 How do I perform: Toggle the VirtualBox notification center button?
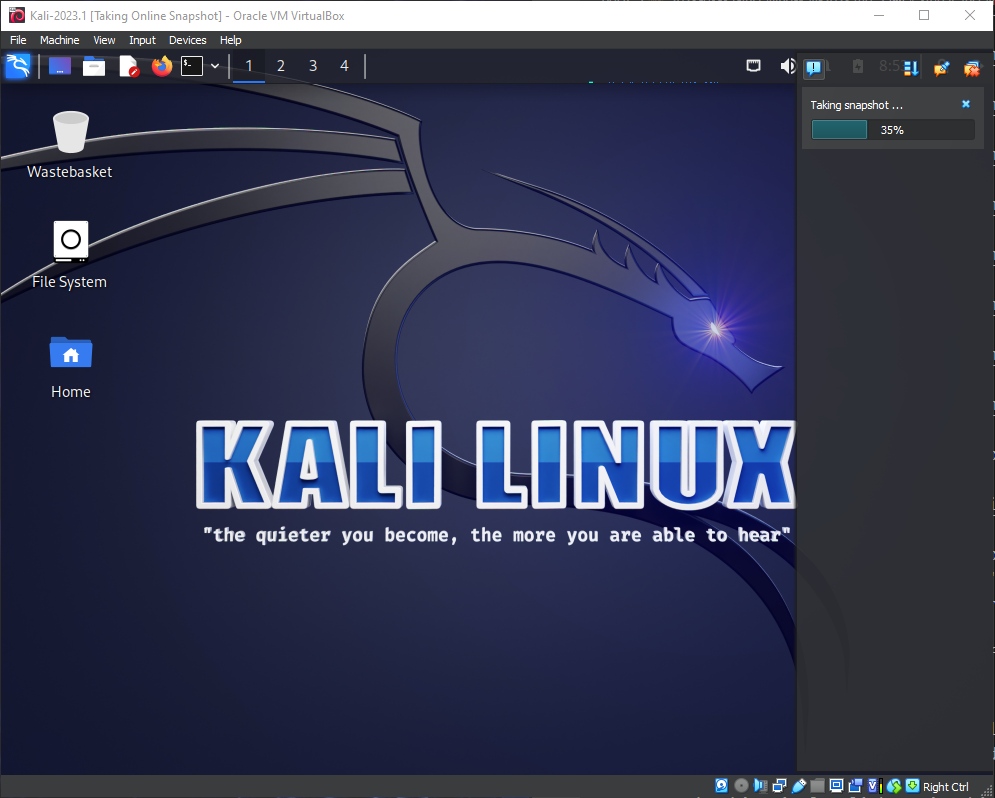[x=814, y=67]
